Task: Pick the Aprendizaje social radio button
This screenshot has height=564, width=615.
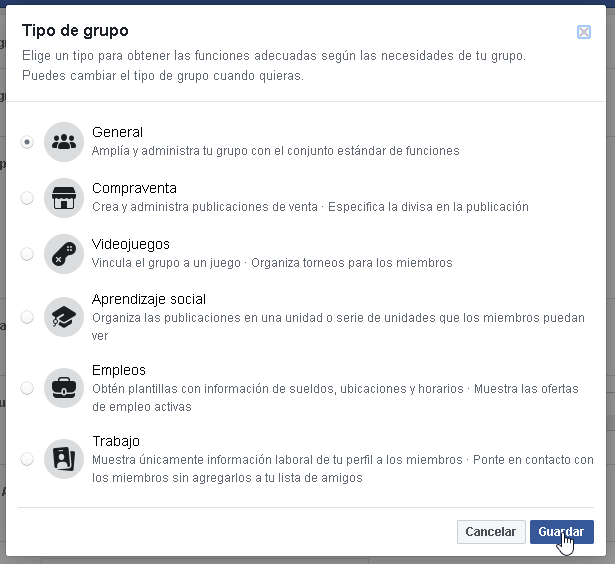Action: pyautogui.click(x=27, y=317)
